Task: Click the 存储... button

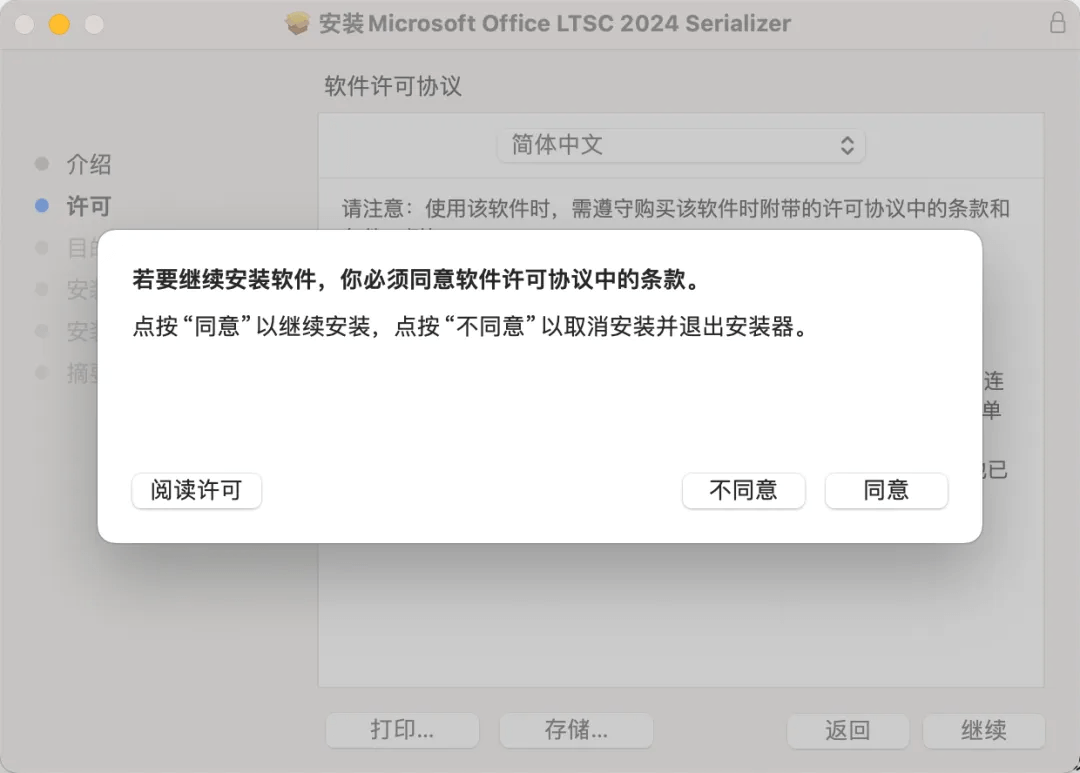Action: [576, 730]
